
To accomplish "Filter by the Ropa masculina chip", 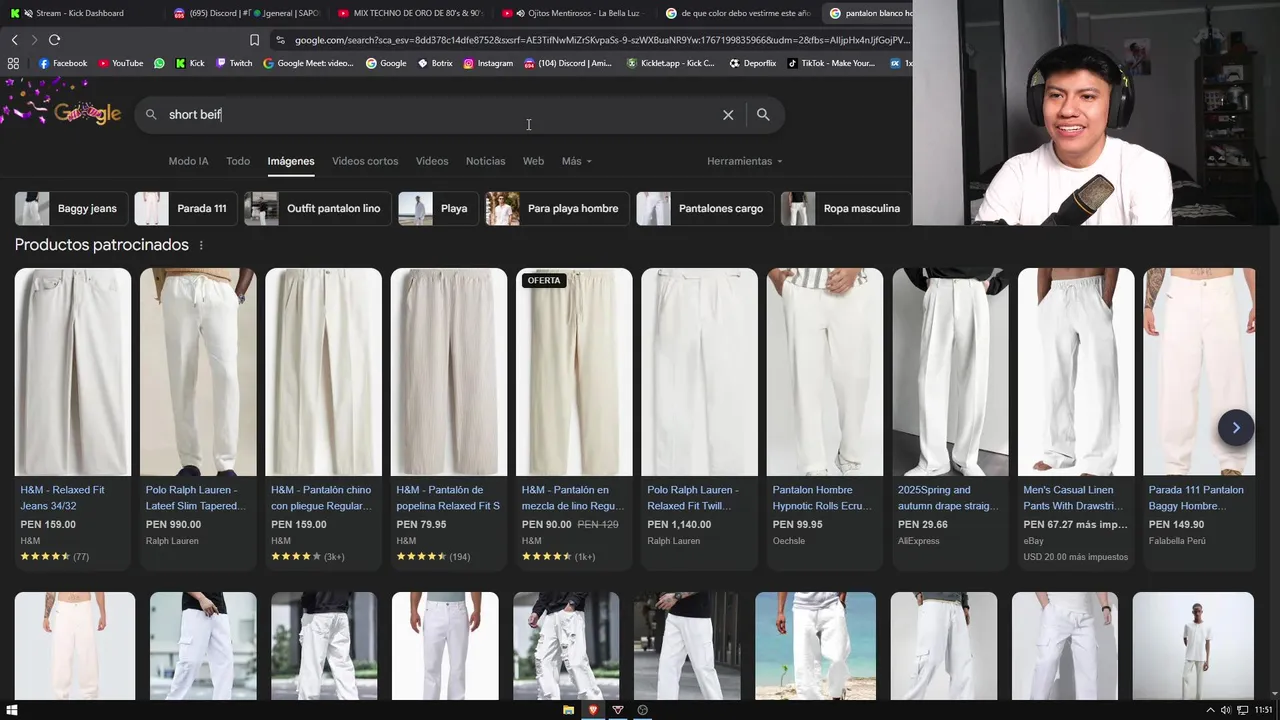I will click(846, 209).
